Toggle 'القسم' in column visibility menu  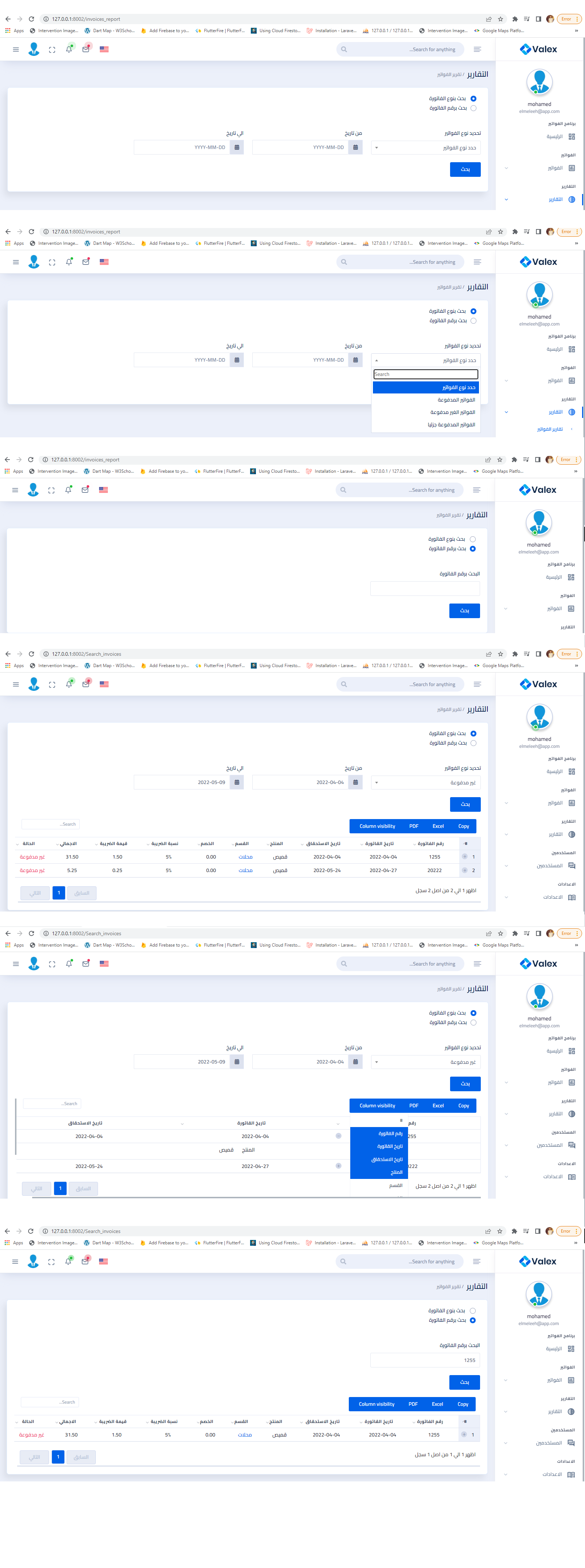click(x=379, y=1185)
